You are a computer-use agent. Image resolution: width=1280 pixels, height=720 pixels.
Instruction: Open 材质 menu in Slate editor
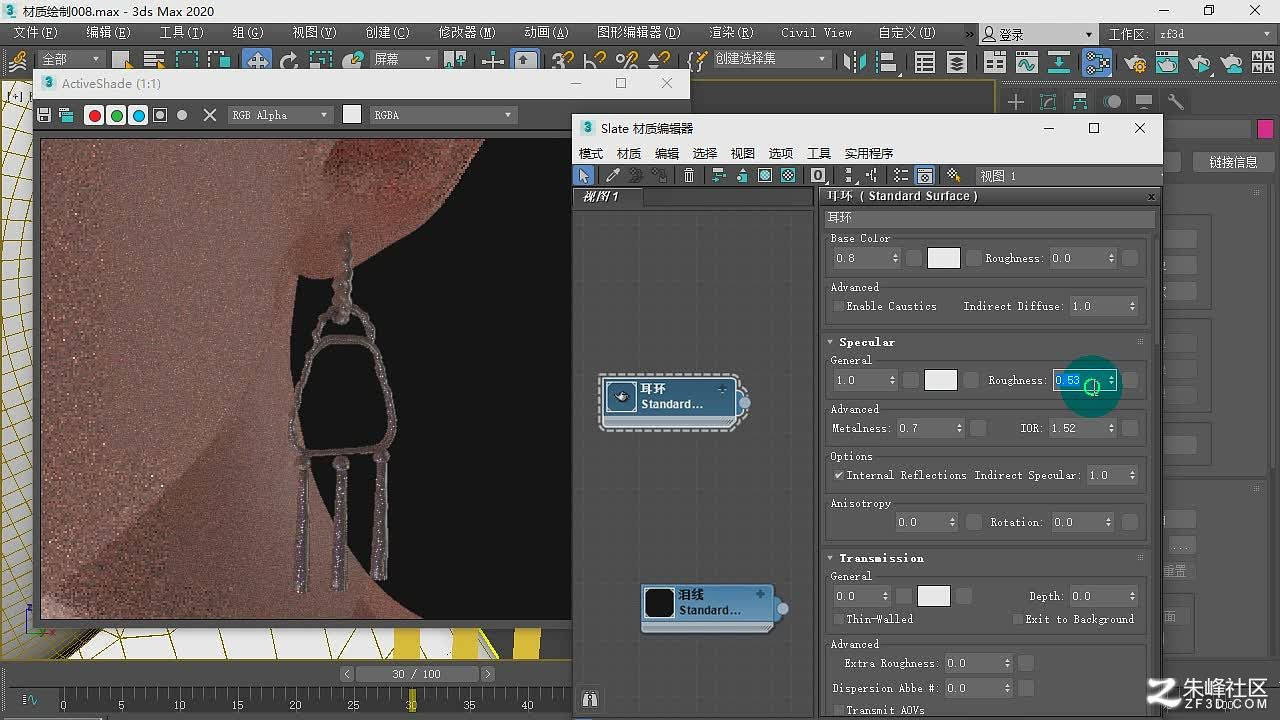[629, 153]
